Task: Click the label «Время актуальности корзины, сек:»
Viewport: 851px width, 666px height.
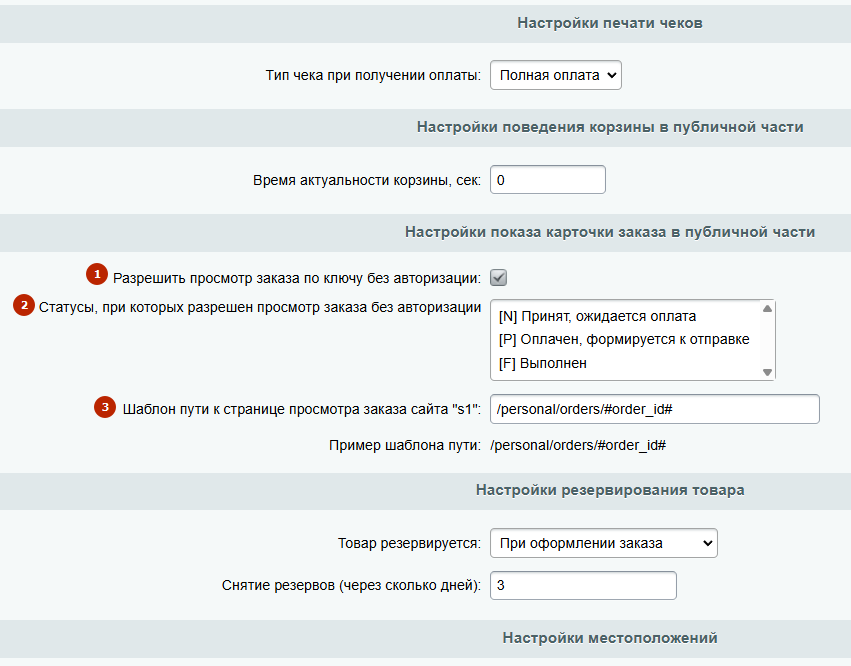Action: (367, 180)
